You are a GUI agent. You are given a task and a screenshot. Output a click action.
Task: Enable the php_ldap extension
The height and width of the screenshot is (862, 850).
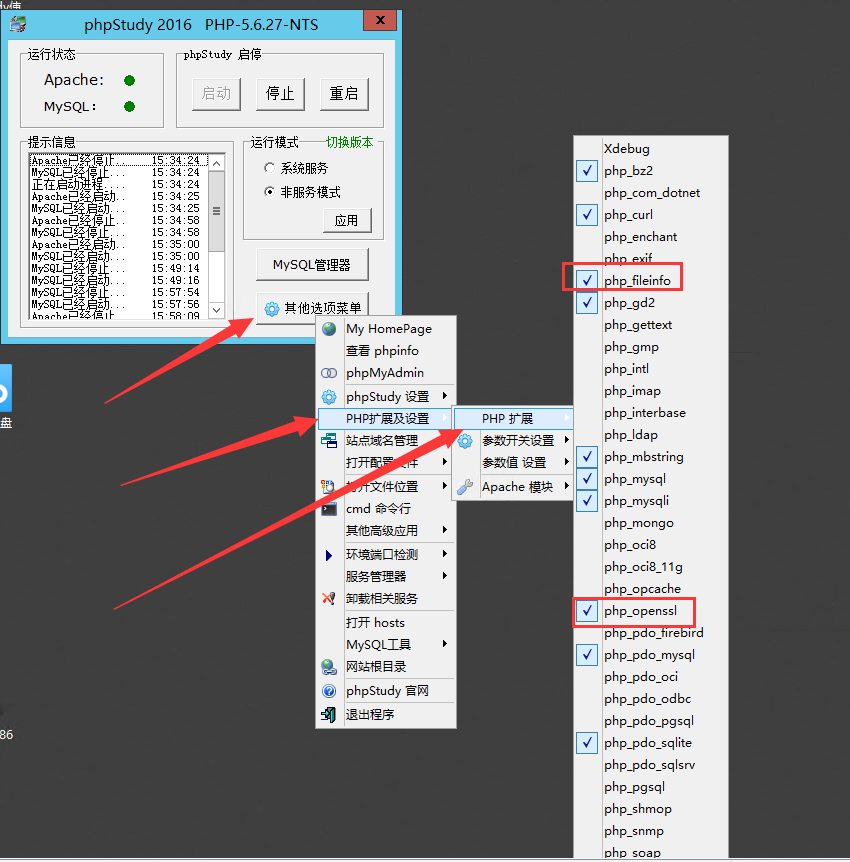coord(651,435)
